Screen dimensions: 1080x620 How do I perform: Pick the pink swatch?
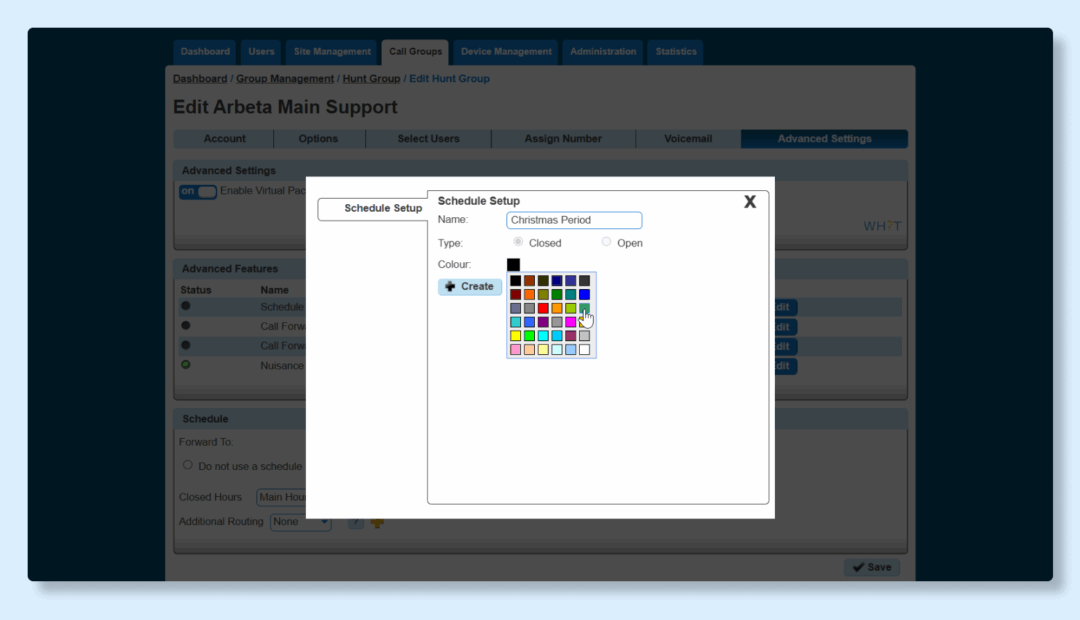point(515,349)
